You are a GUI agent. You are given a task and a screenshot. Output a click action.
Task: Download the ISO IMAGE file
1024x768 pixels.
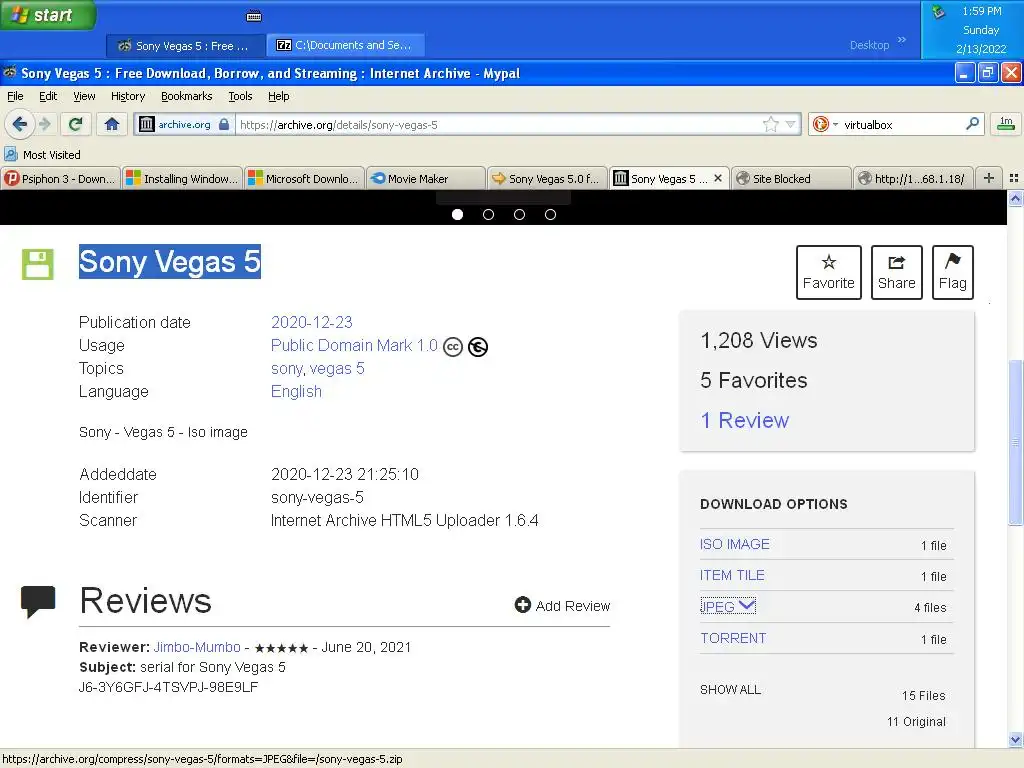pyautogui.click(x=735, y=544)
